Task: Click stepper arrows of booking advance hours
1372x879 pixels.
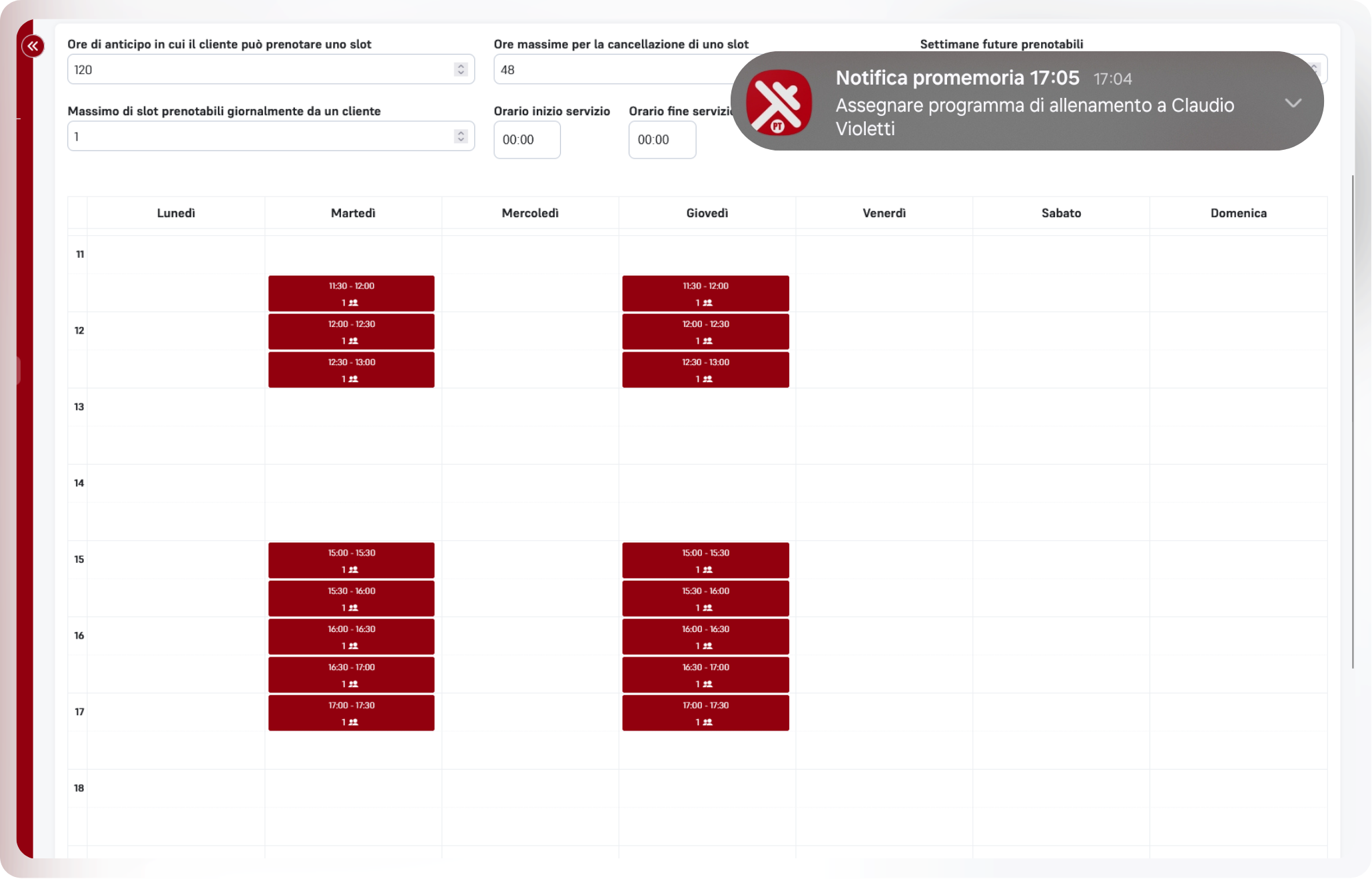Action: (x=460, y=69)
